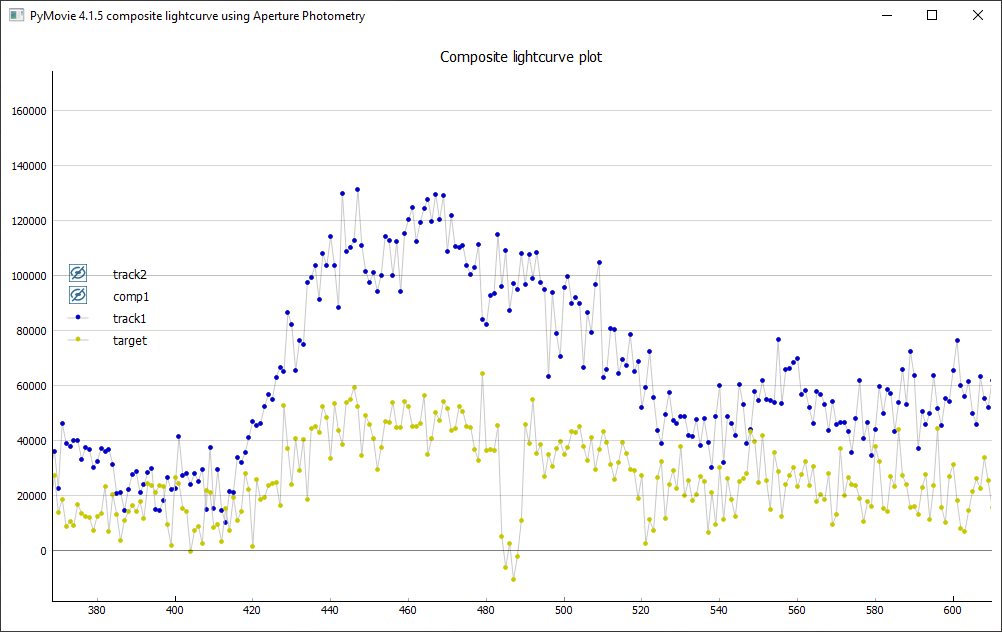1002x632 pixels.
Task: Click the blue track1 legend marker
Action: click(78, 318)
